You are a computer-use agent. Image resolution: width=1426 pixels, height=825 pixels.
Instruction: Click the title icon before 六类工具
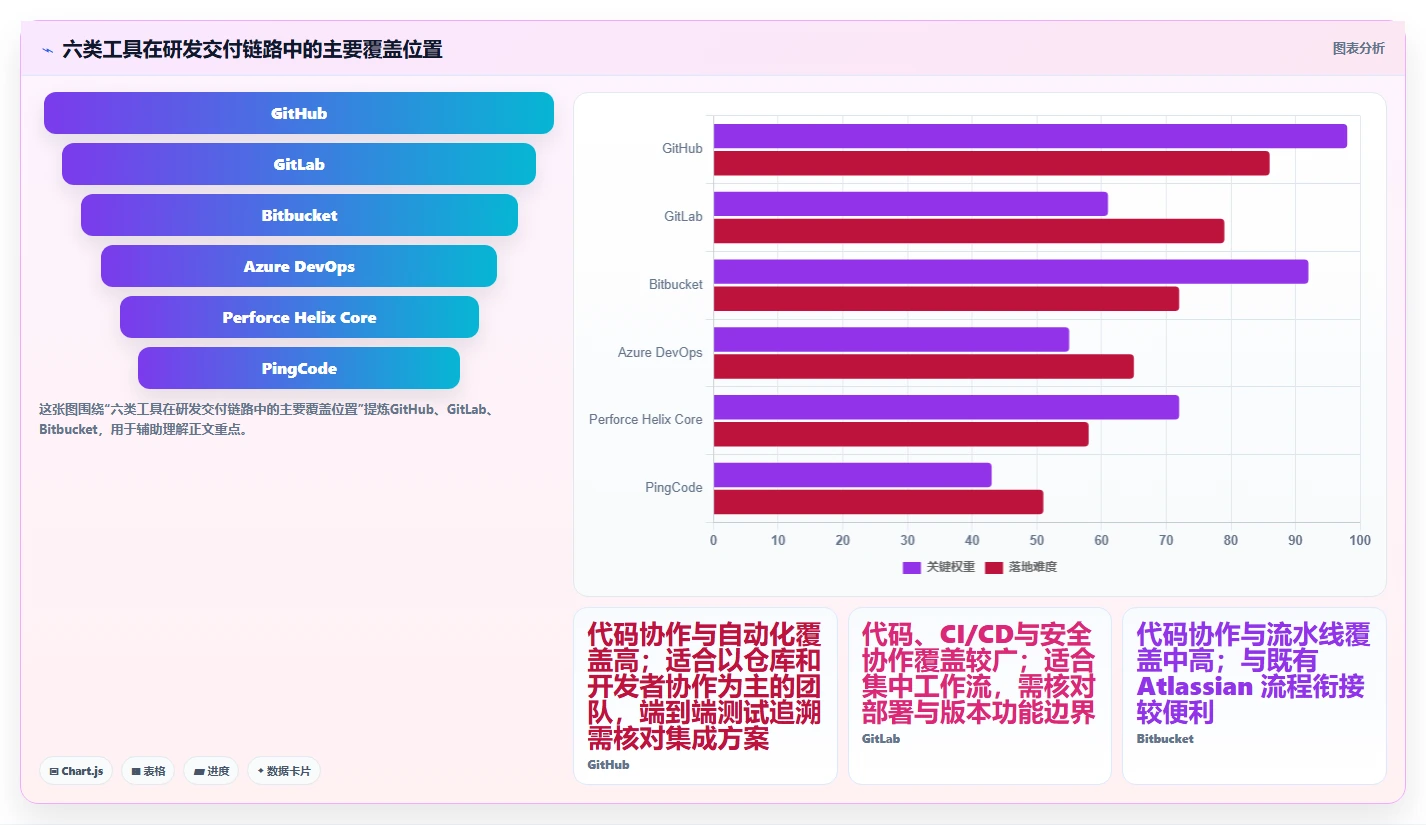47,50
